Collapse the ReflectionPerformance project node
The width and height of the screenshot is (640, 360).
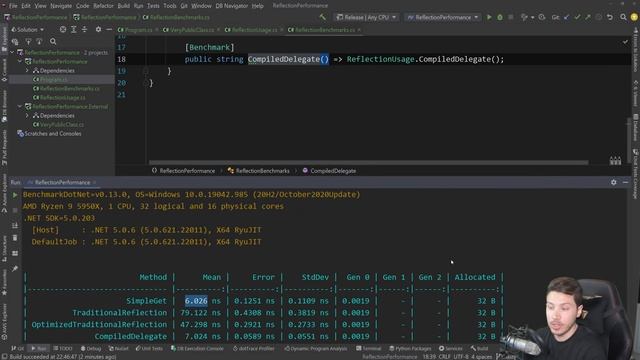20,62
